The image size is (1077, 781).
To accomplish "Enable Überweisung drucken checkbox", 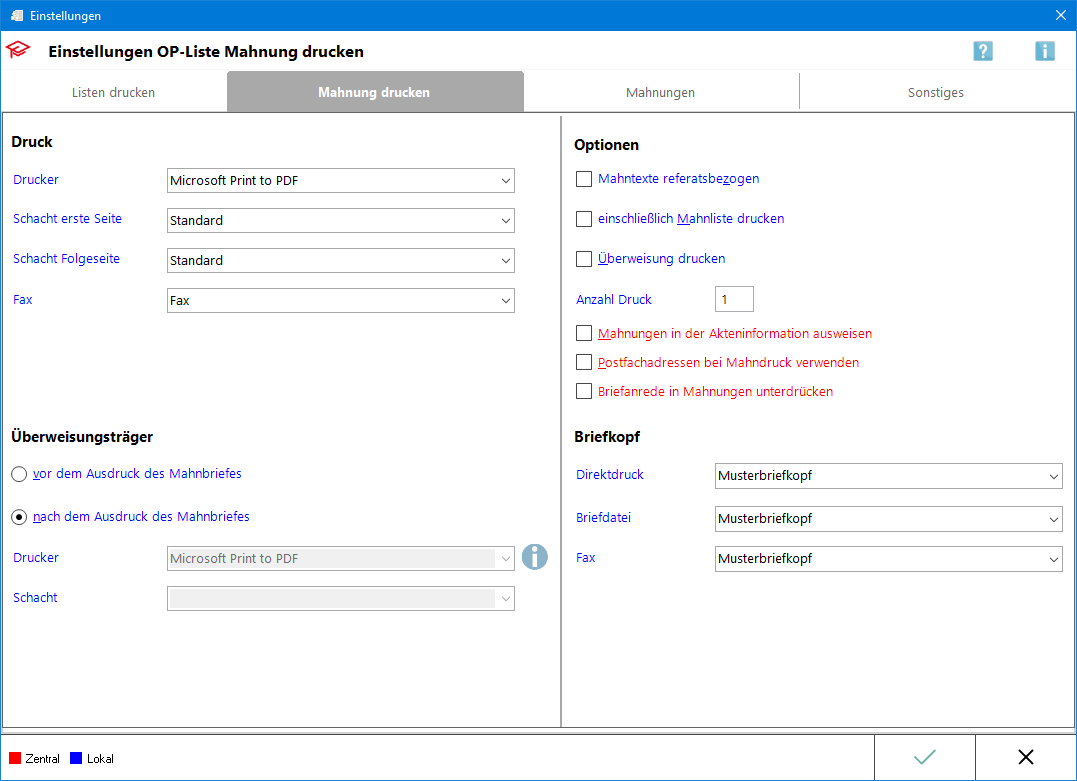I will tap(584, 259).
